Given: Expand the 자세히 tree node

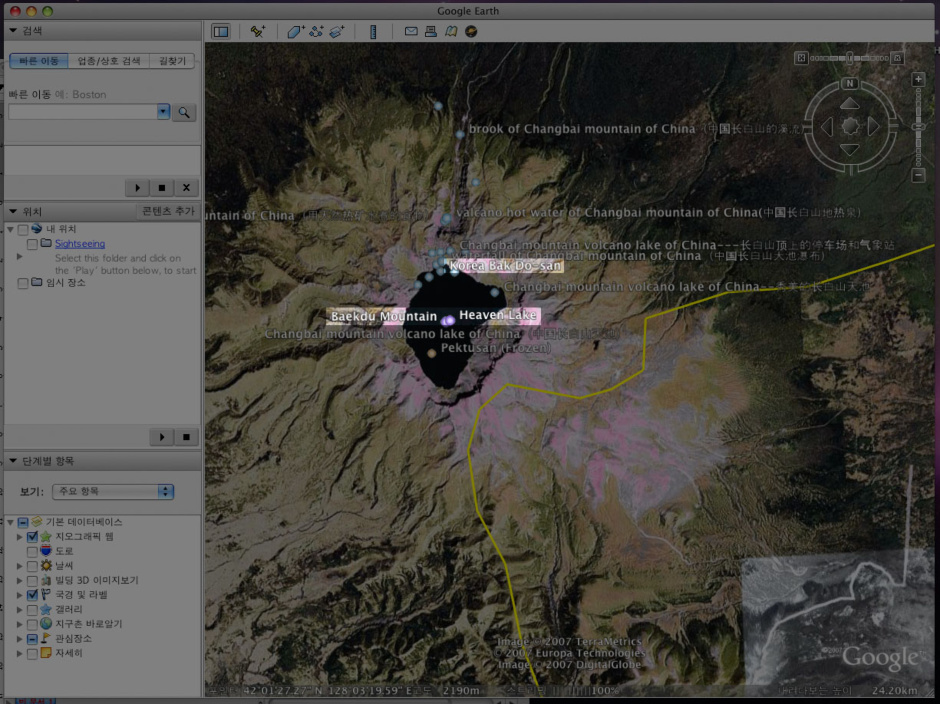Looking at the screenshot, I should tap(20, 653).
